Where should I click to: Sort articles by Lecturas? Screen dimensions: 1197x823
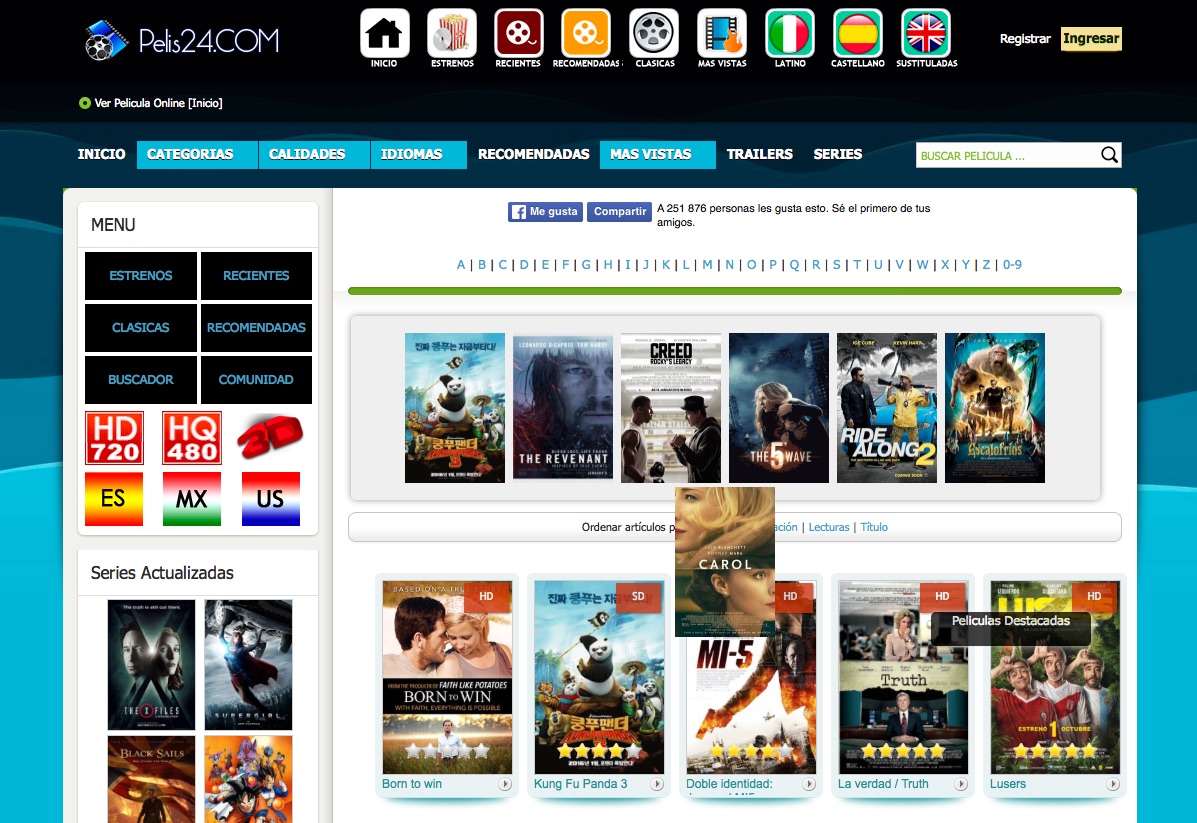coord(828,527)
